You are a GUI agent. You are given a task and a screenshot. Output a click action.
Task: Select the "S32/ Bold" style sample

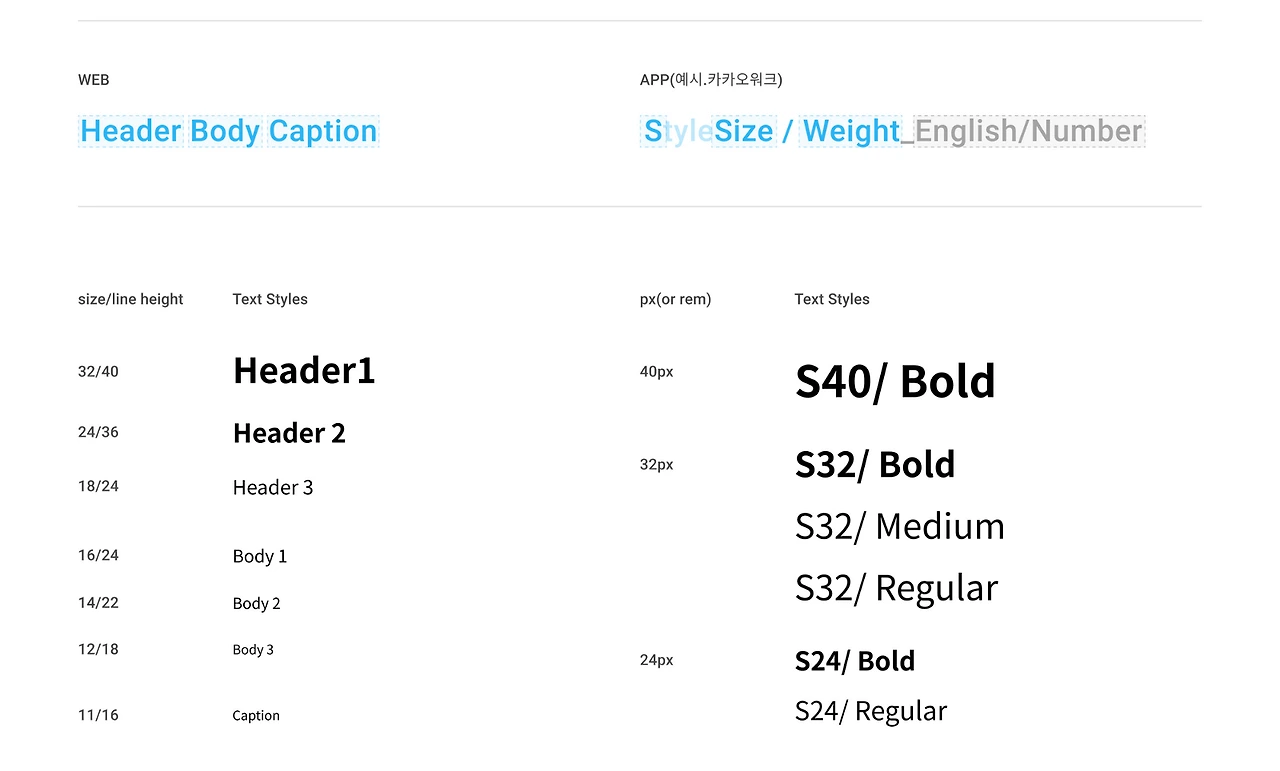point(875,464)
